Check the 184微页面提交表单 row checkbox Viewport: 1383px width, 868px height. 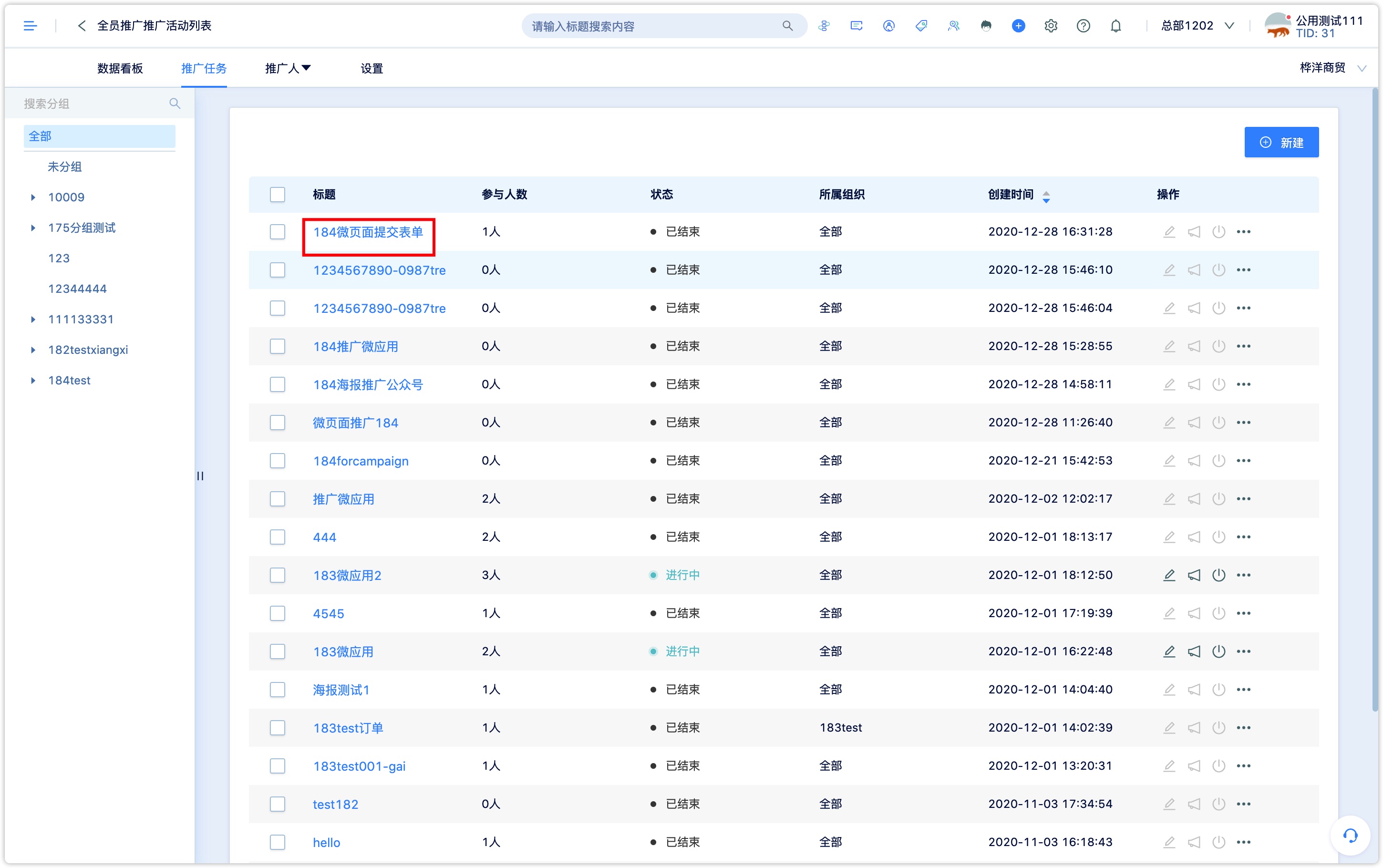277,231
